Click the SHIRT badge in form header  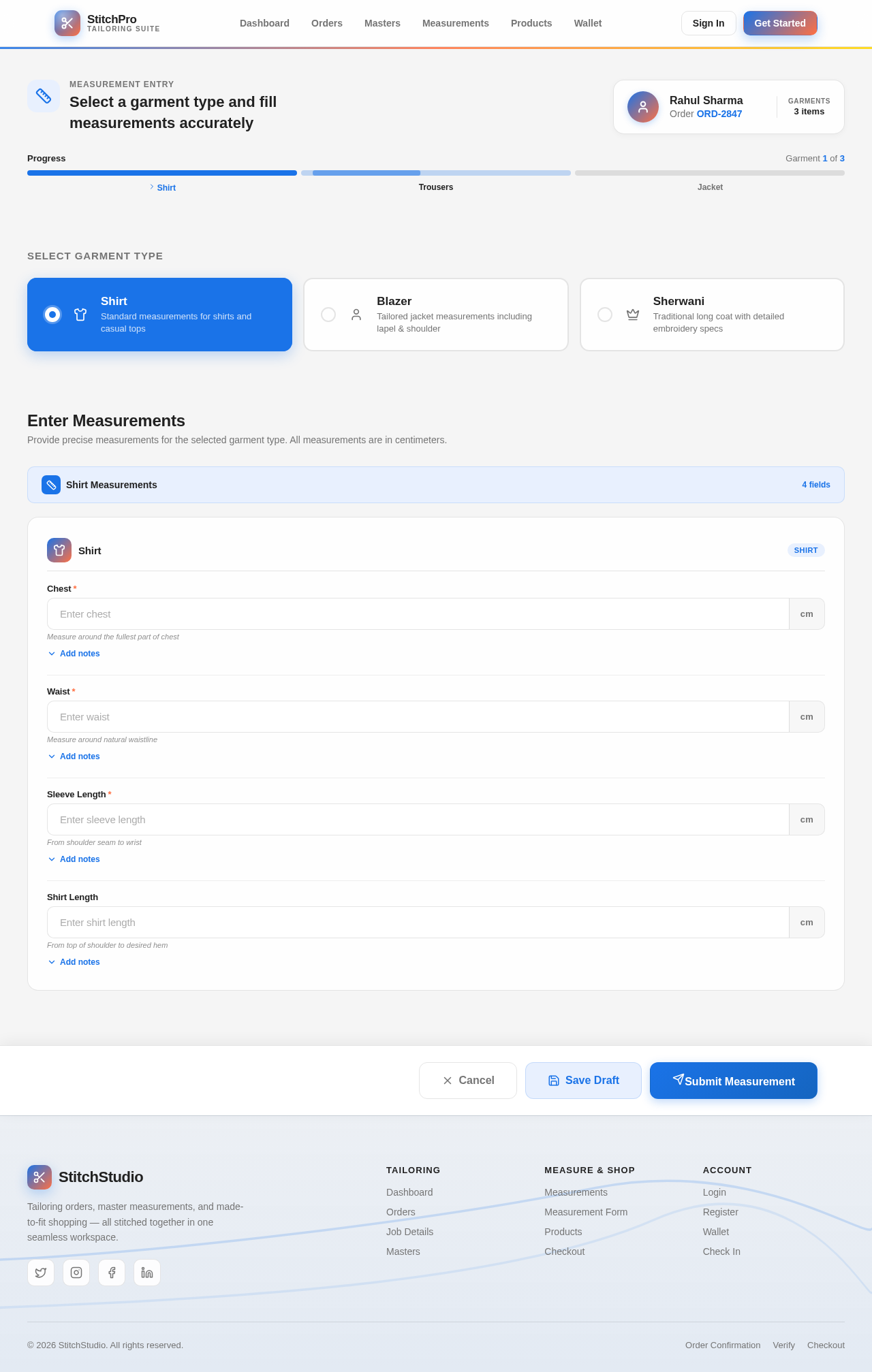806,550
